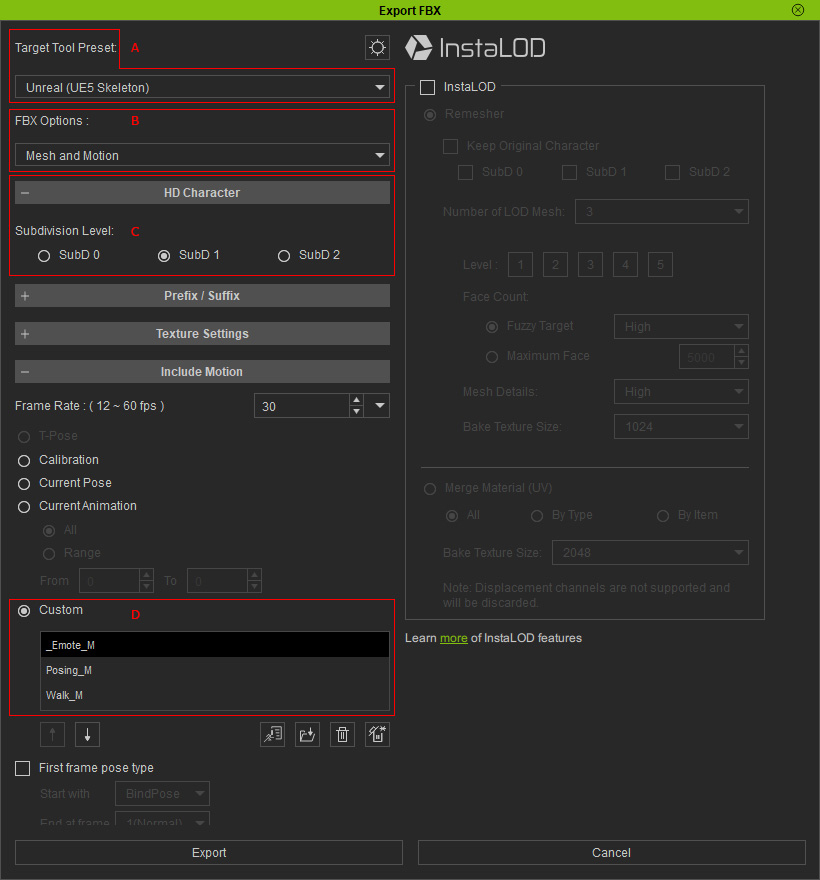Expand the Texture Settings section
This screenshot has height=880, width=820.
coord(202,334)
